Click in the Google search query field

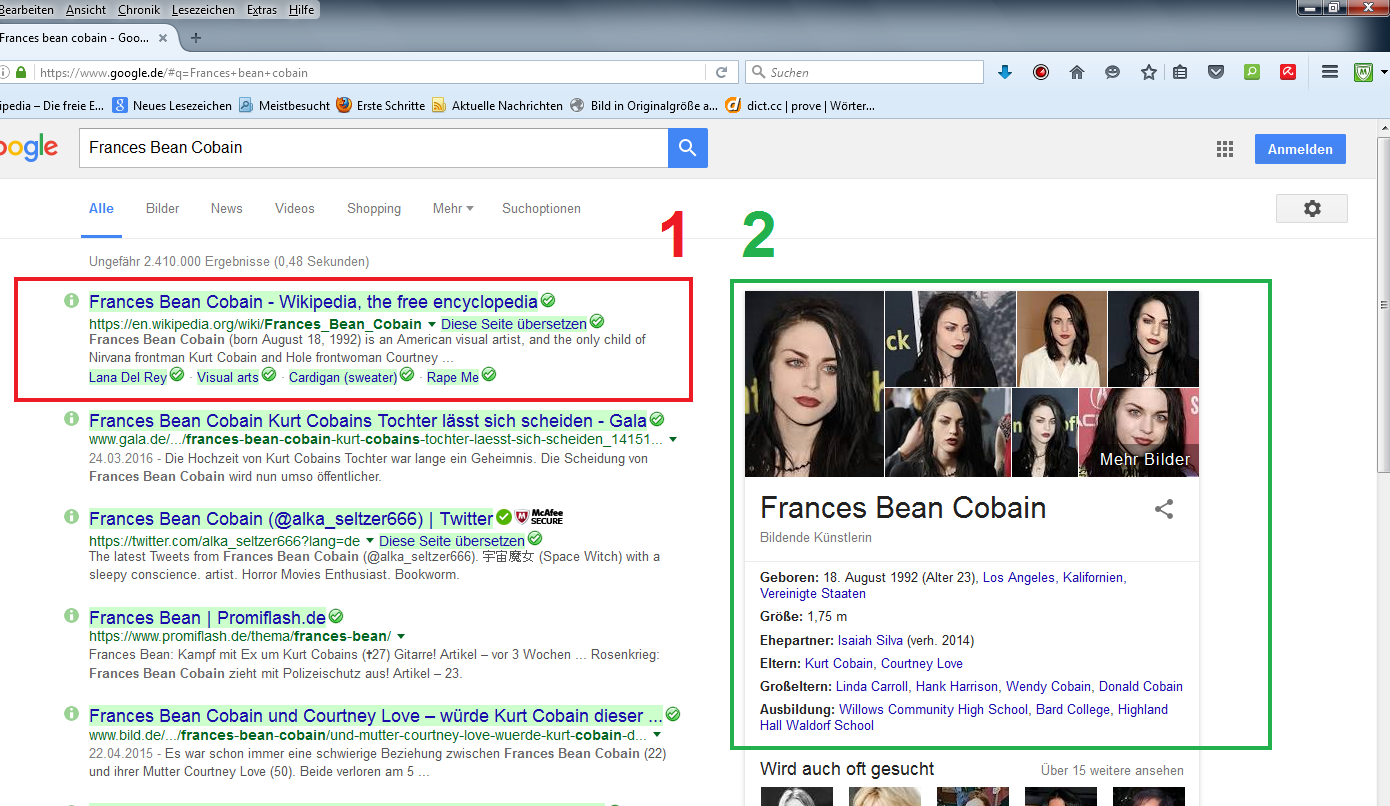374,147
